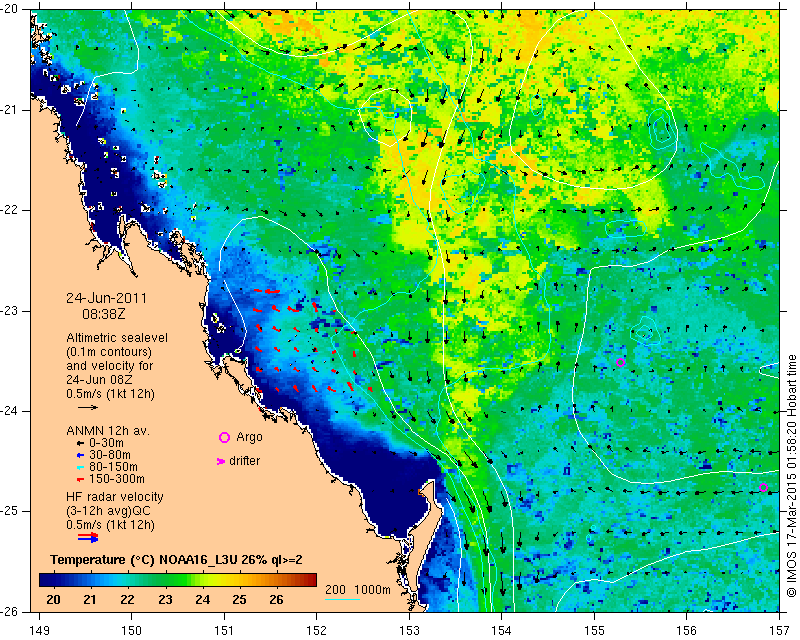The height and width of the screenshot is (640, 800).
Task: Click the colorbar tick label 22
Action: (x=128, y=600)
